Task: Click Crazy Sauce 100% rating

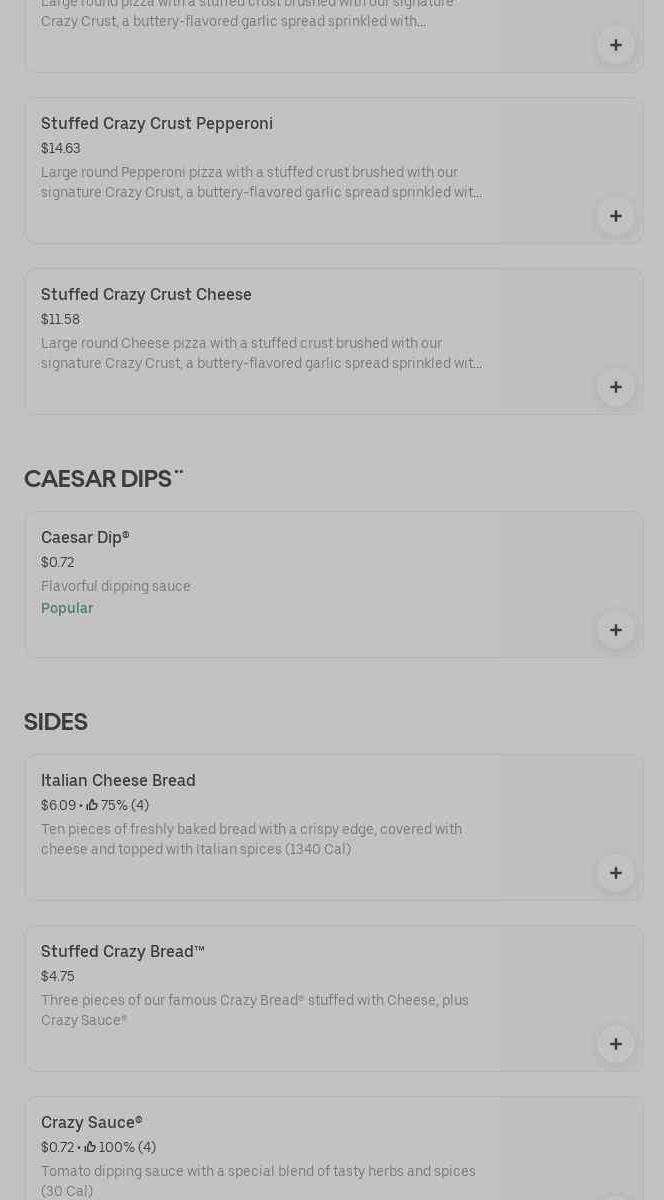Action: pos(121,1148)
